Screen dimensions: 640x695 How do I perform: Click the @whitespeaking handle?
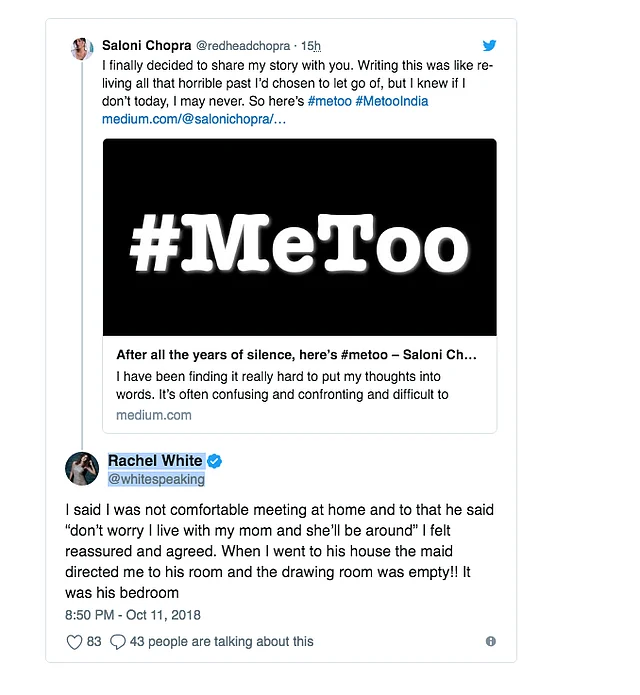[156, 479]
